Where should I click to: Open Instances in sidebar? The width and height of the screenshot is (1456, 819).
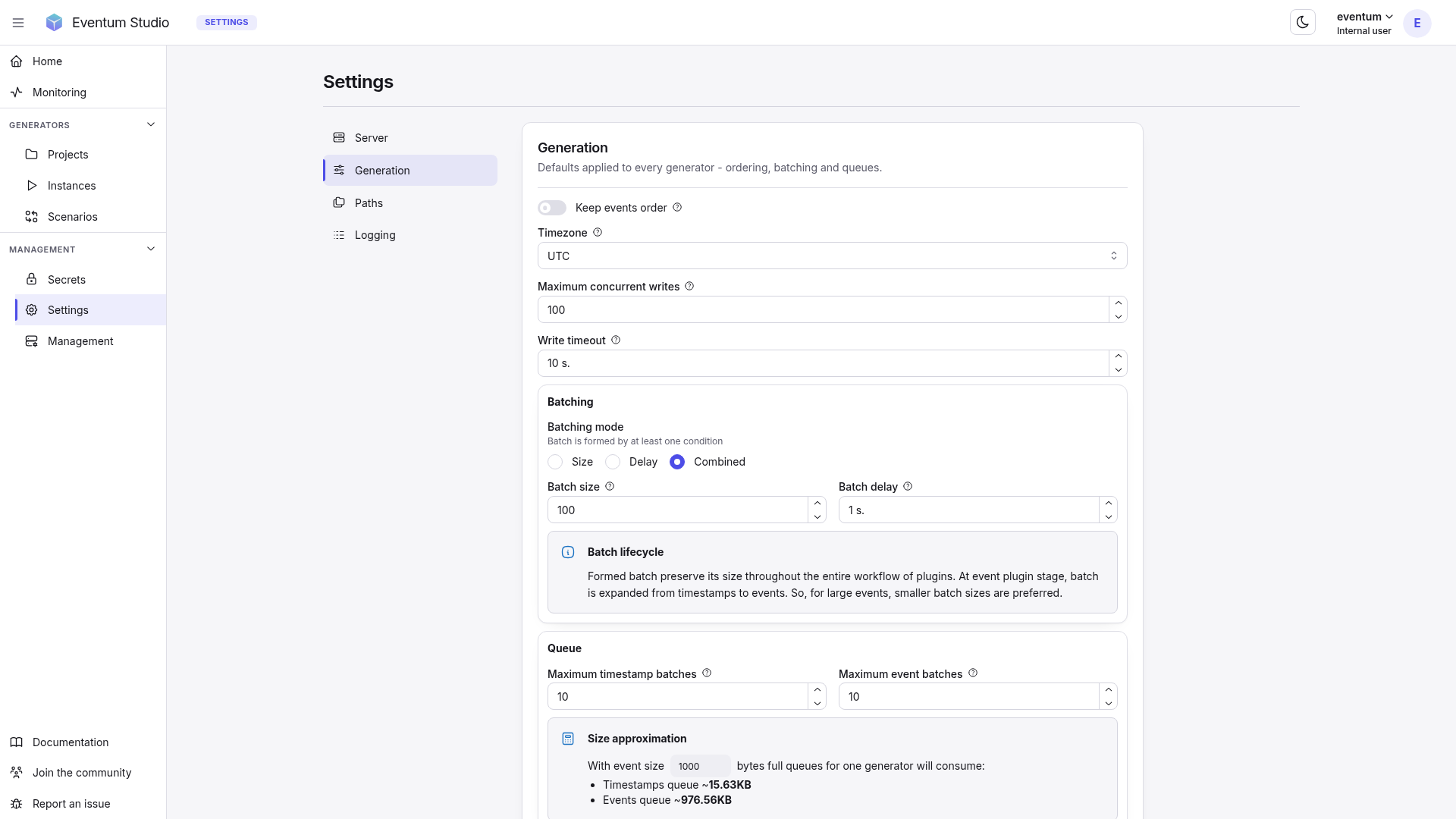click(x=90, y=186)
